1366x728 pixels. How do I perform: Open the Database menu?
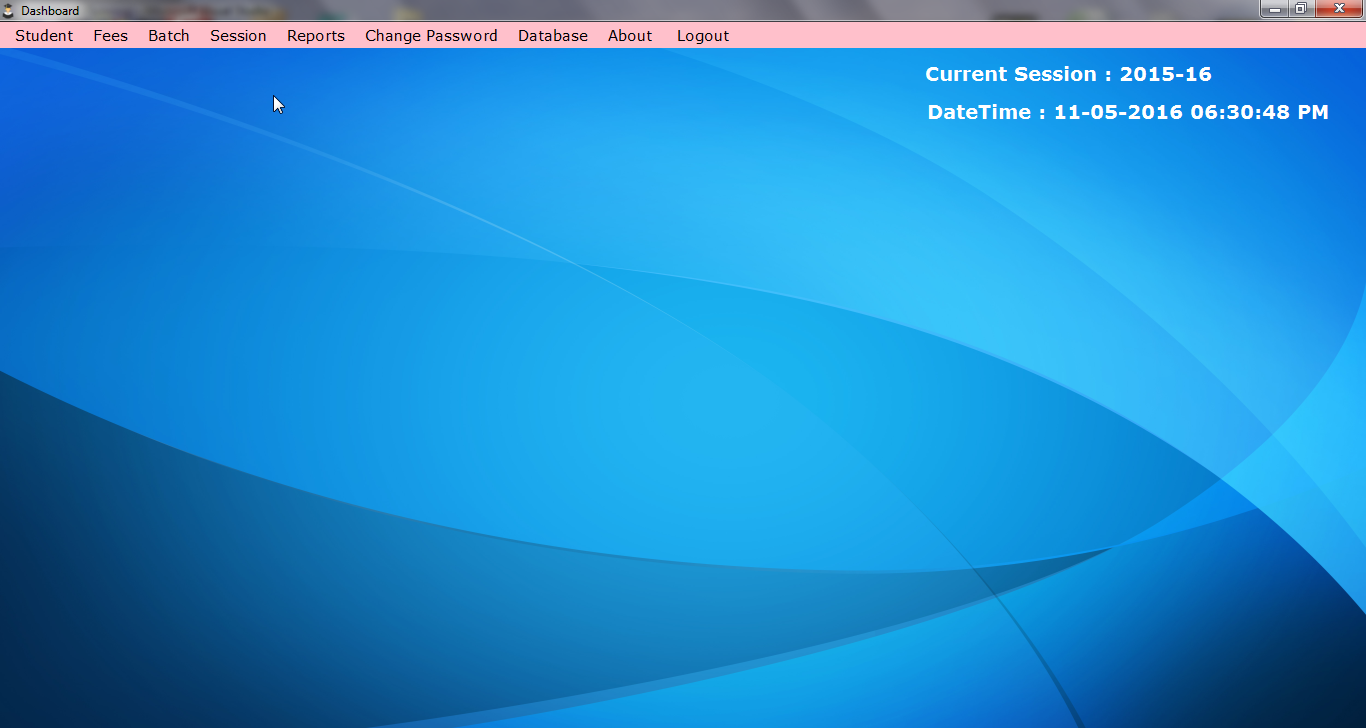553,36
